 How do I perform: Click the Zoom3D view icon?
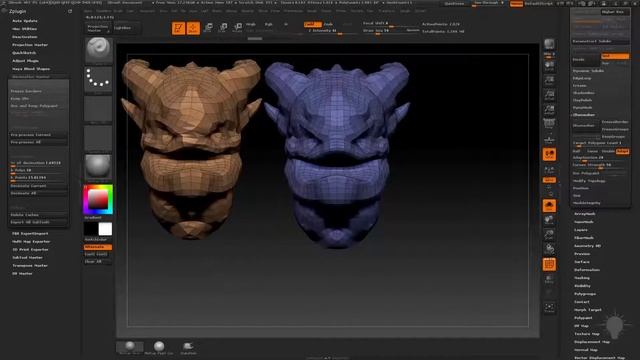tap(549, 235)
